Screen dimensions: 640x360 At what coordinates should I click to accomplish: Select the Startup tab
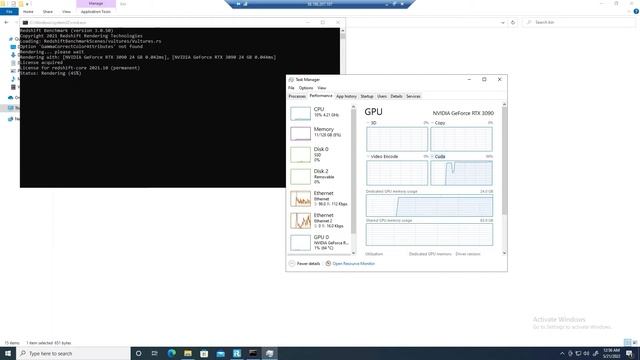(367, 96)
